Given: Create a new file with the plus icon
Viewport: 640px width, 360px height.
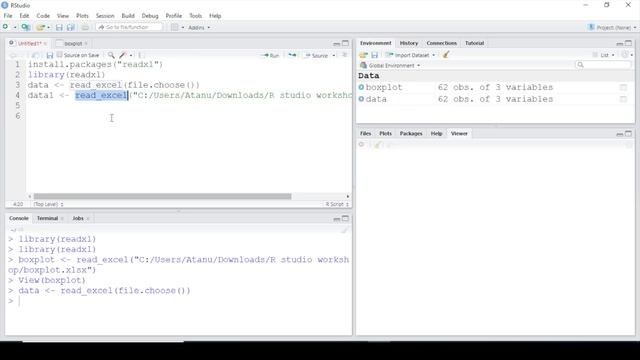Looking at the screenshot, I should tap(5, 27).
